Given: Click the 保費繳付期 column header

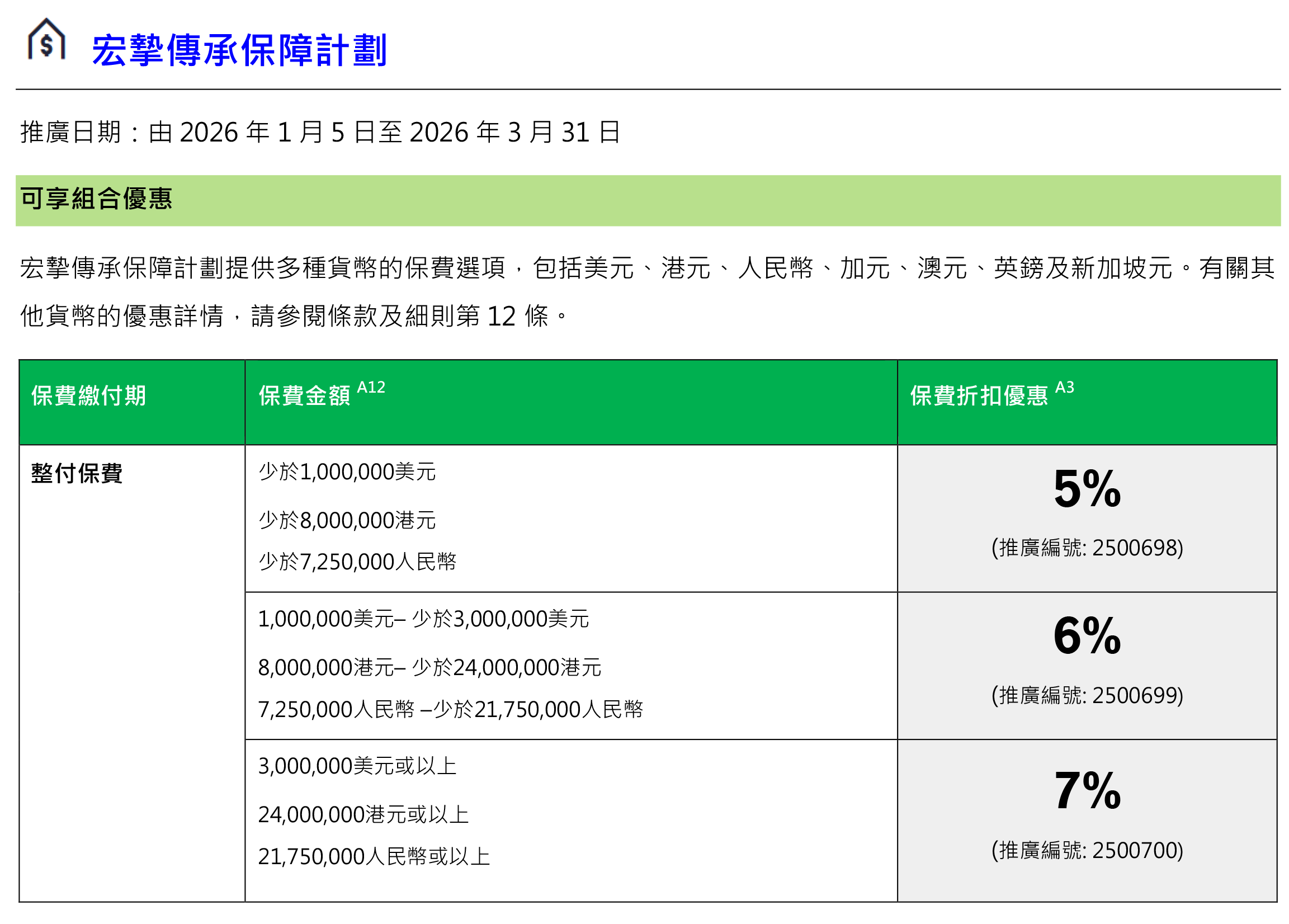Looking at the screenshot, I should click(89, 396).
